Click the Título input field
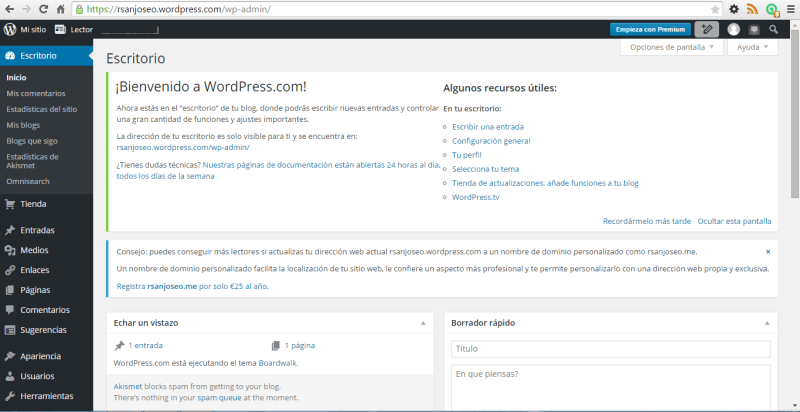 610,349
